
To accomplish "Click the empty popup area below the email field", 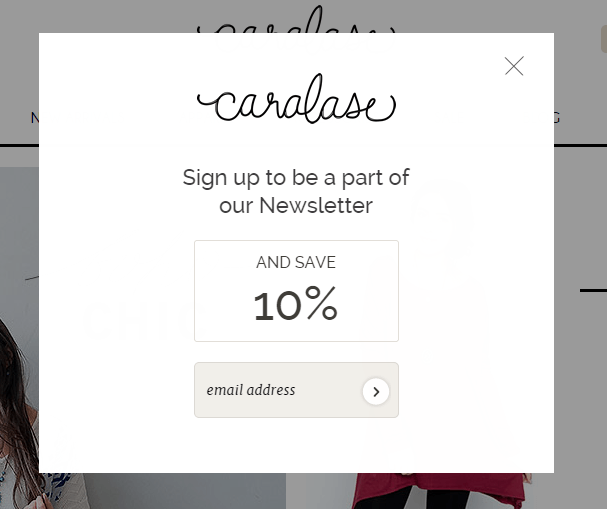I will click(296, 443).
